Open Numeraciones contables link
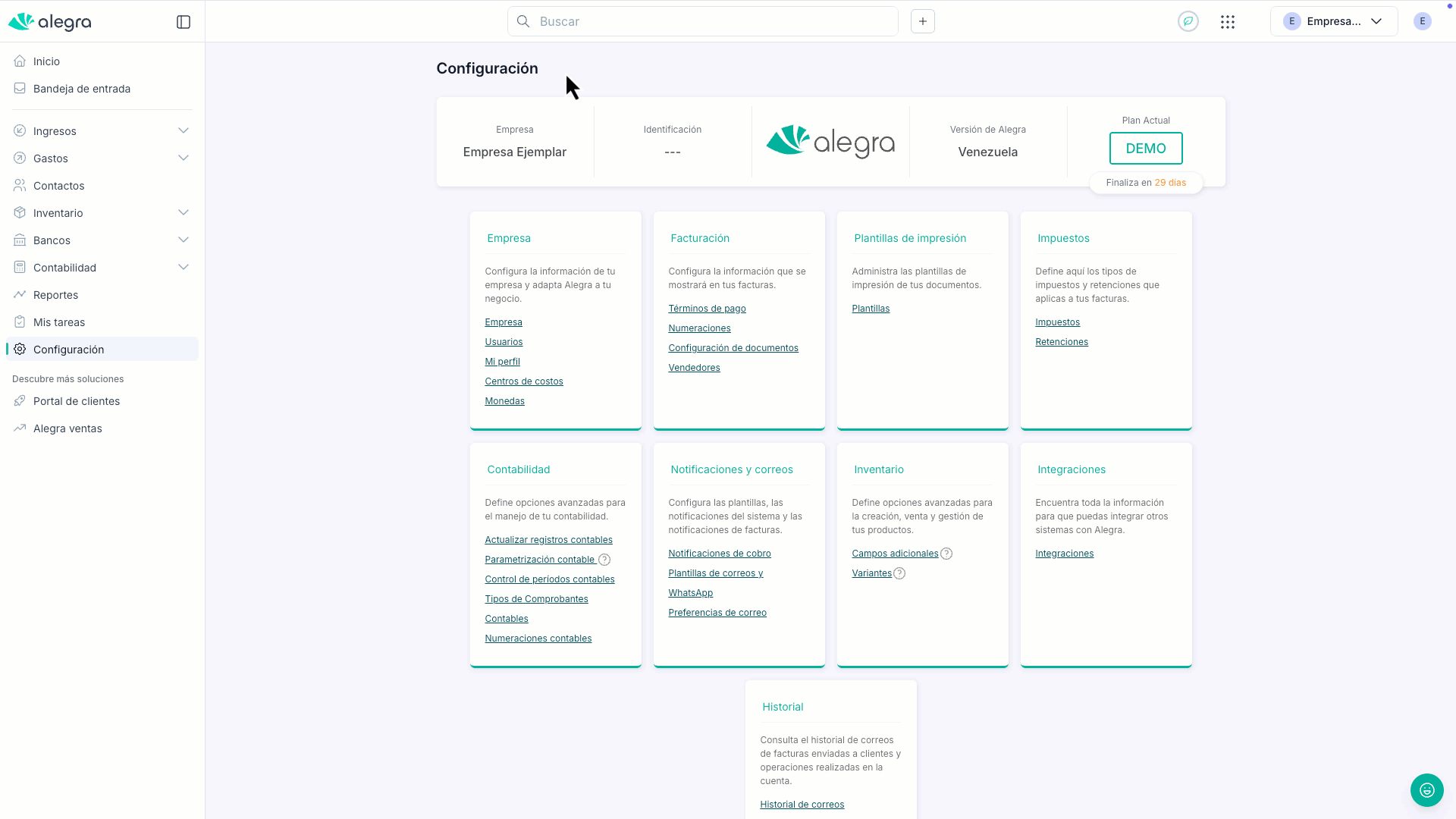 pyautogui.click(x=538, y=639)
